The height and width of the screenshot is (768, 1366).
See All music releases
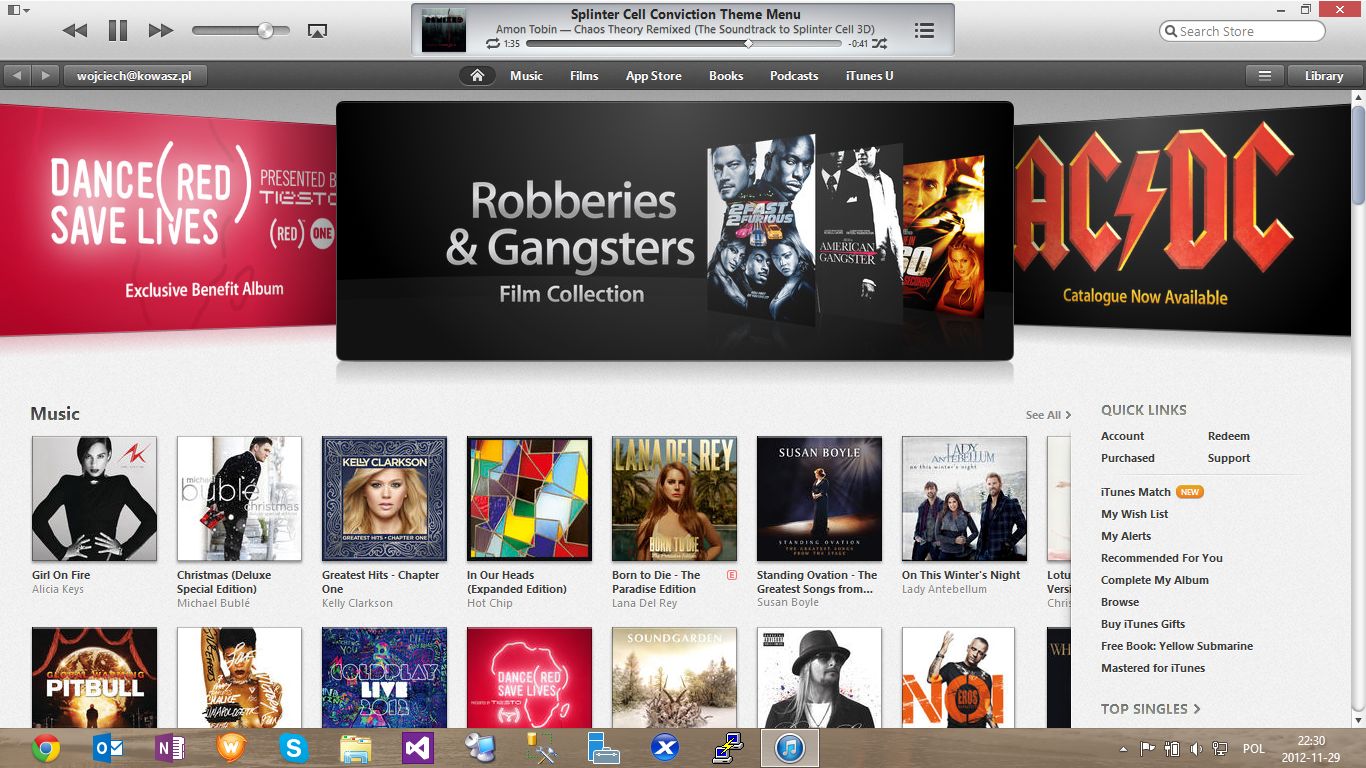click(x=1048, y=415)
